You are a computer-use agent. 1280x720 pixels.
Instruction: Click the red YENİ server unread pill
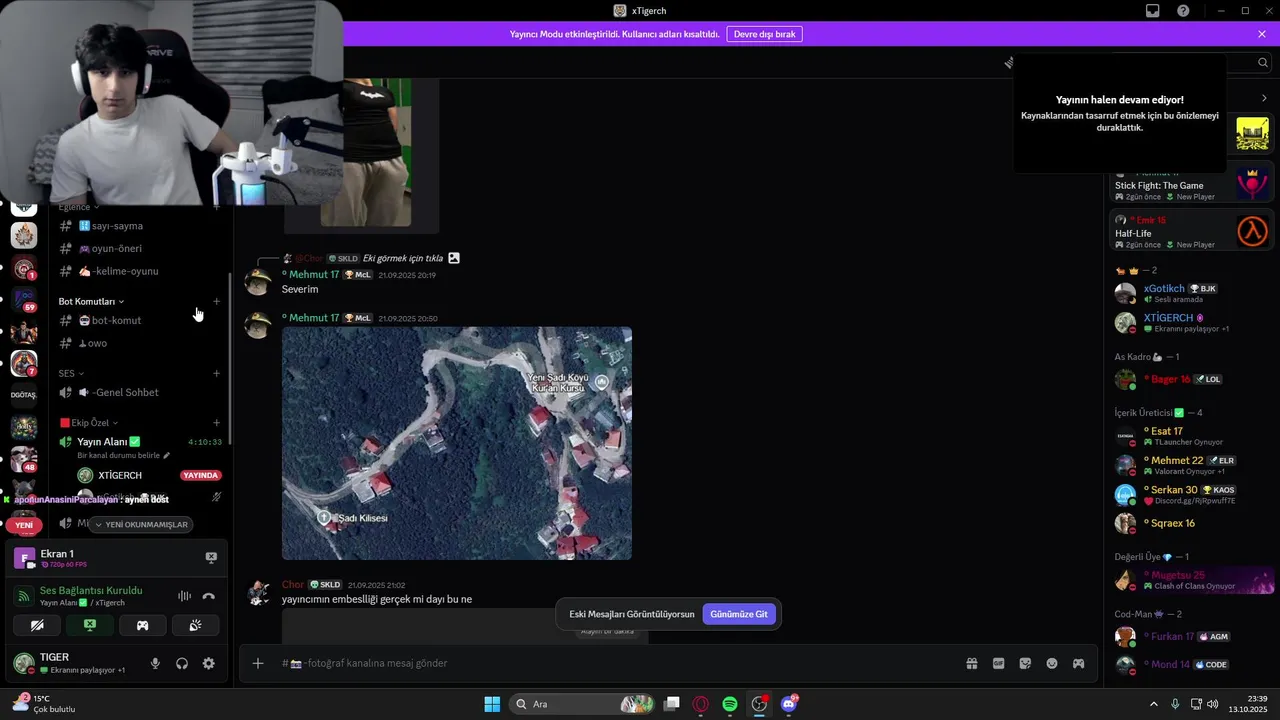point(24,525)
